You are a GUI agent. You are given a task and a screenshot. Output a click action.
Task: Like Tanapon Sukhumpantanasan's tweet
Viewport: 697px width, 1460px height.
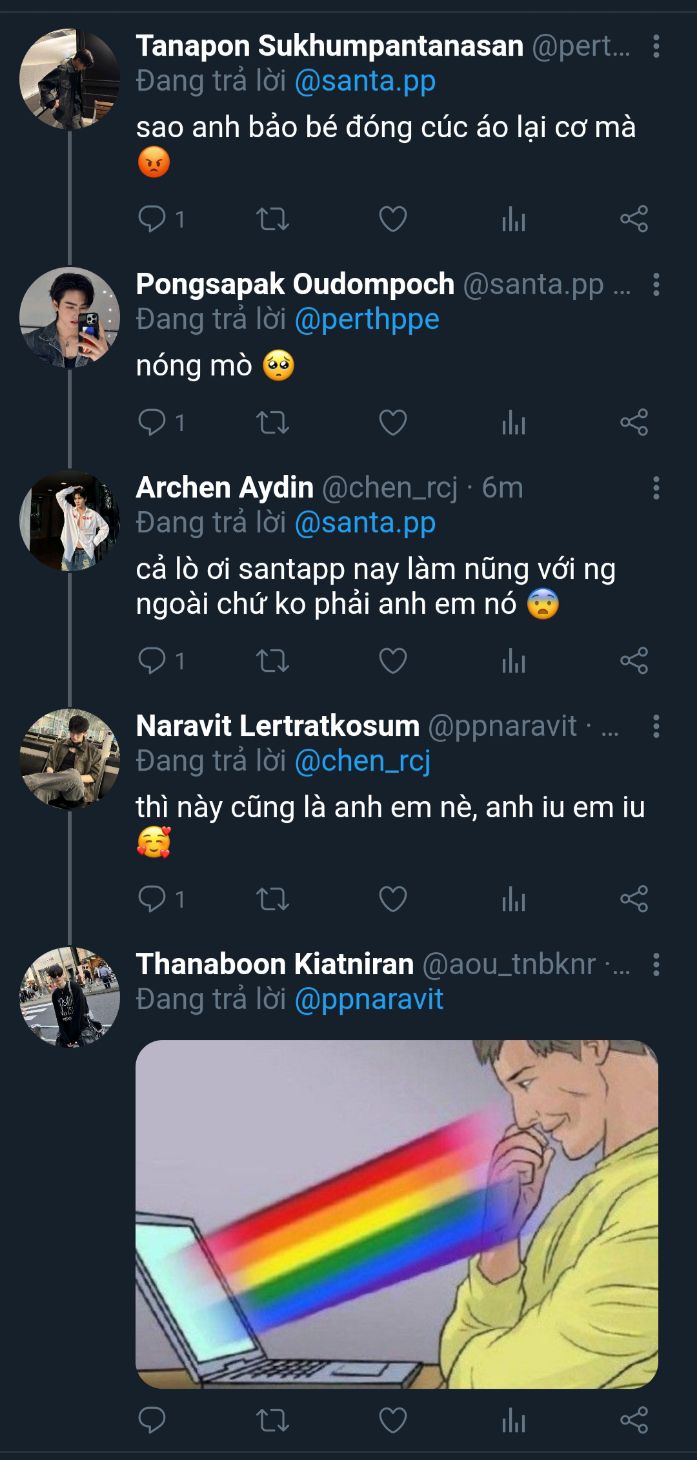click(393, 219)
